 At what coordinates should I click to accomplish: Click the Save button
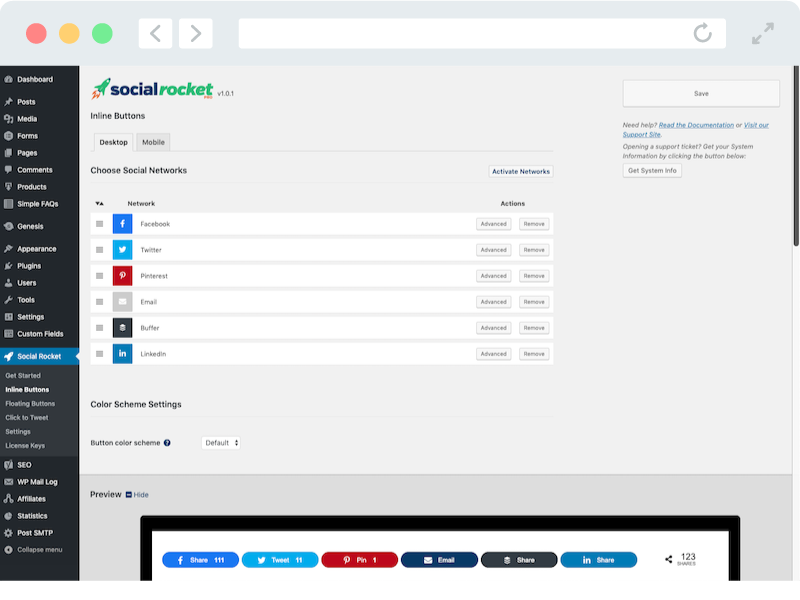click(x=701, y=93)
